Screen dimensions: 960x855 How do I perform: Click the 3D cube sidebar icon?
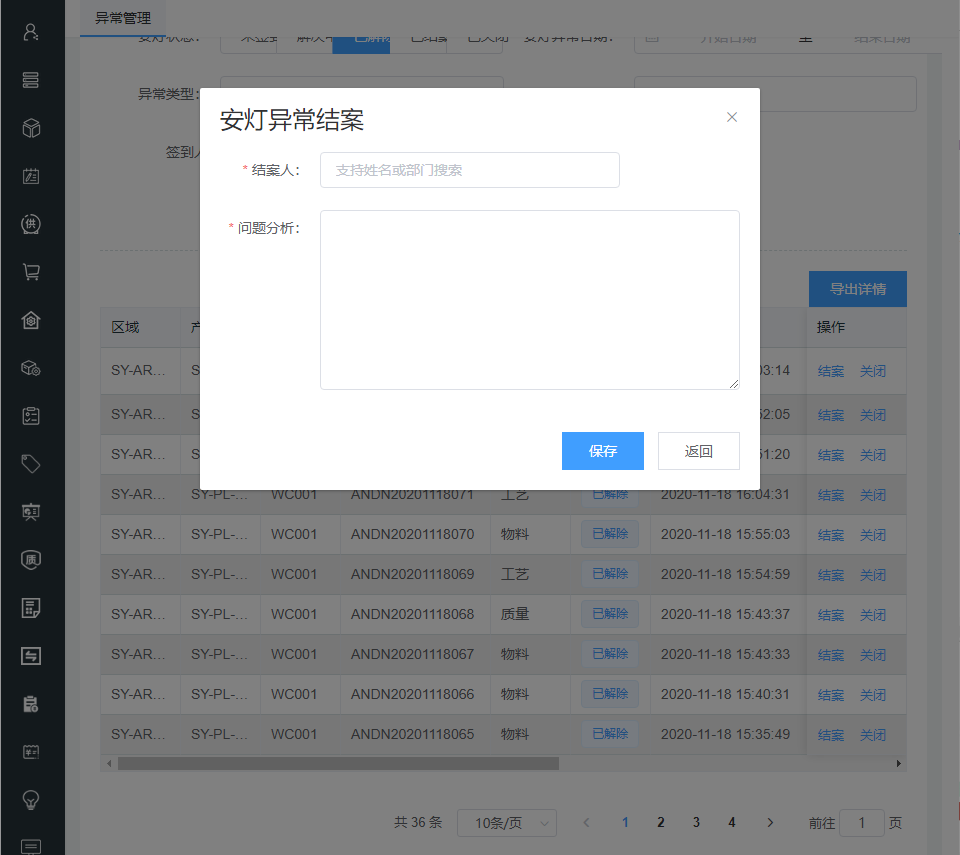pos(31,127)
